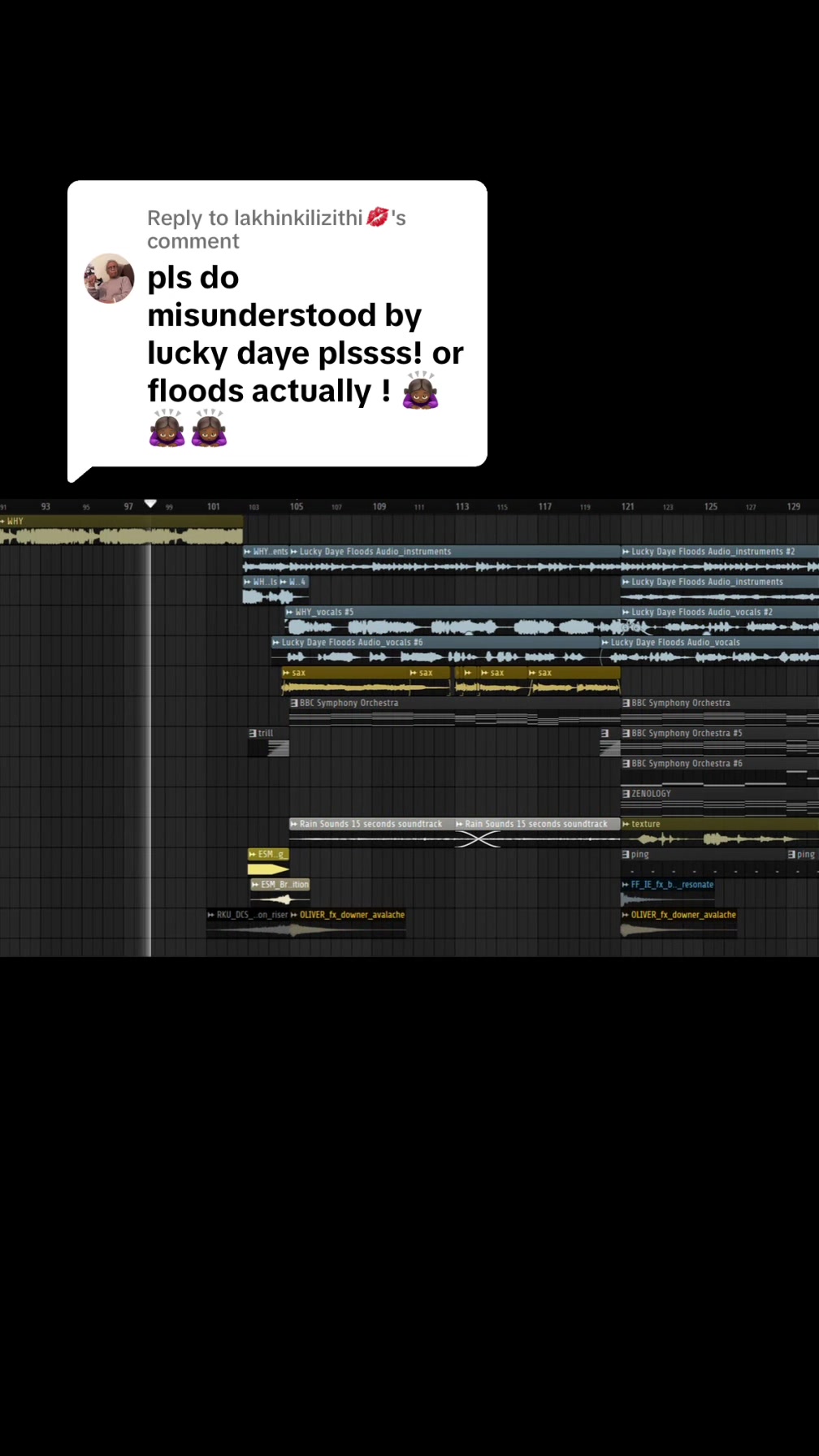Select the 'RKU_DCS_..on_riser' clip
This screenshot has width=819, height=1456.
pyautogui.click(x=248, y=924)
